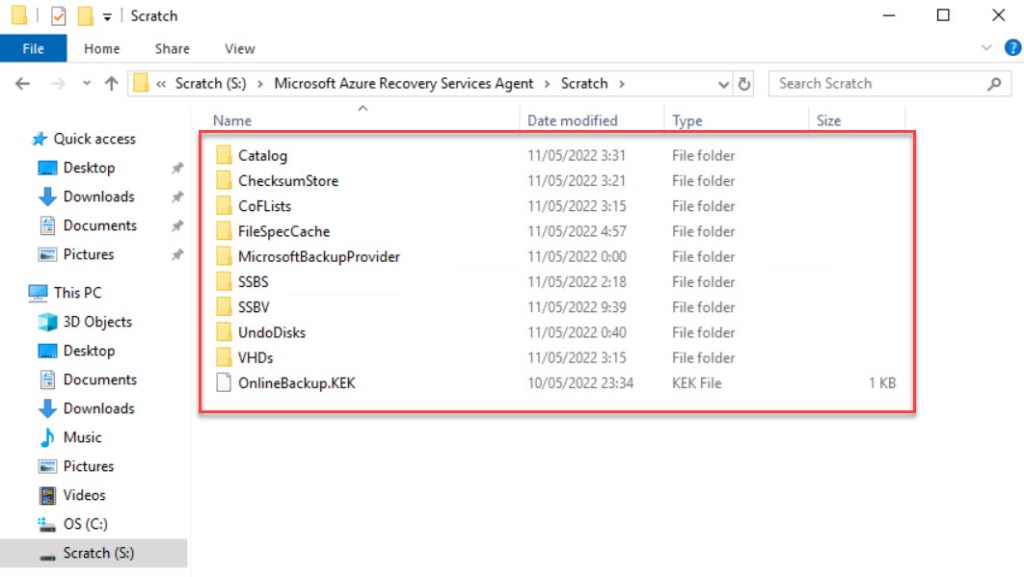The height and width of the screenshot is (577, 1024).
Task: Open the UndoDisks folder
Action: click(x=271, y=333)
